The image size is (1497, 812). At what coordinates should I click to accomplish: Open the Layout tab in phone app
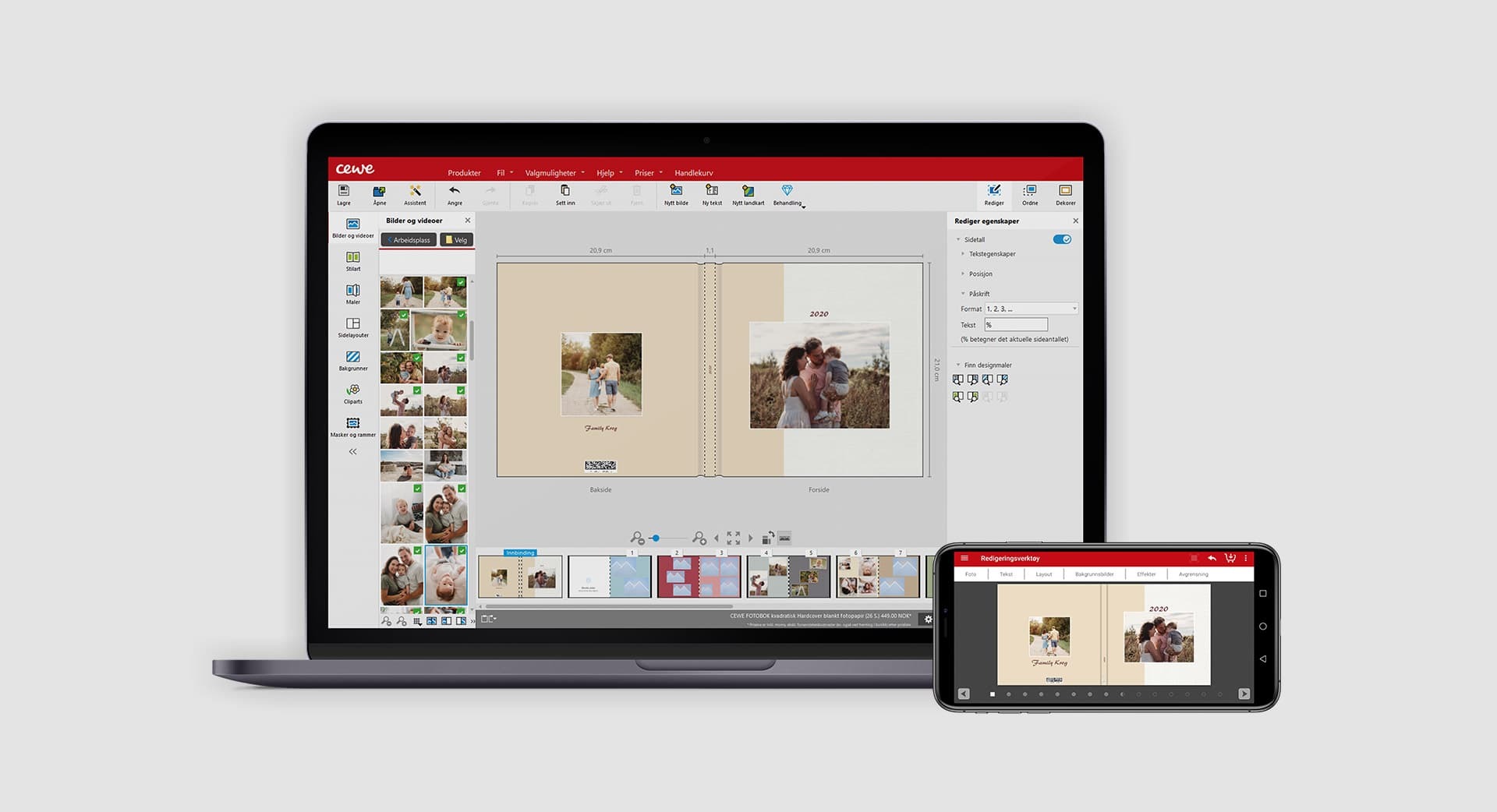click(x=1043, y=574)
